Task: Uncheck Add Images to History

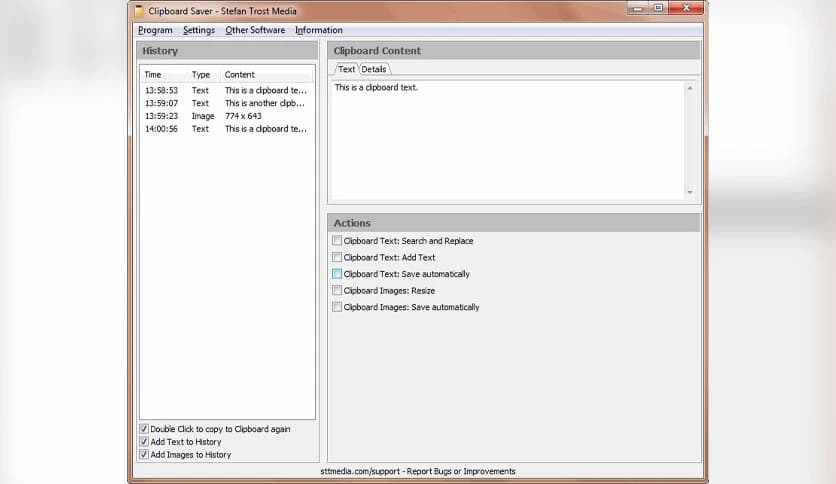Action: click(144, 454)
